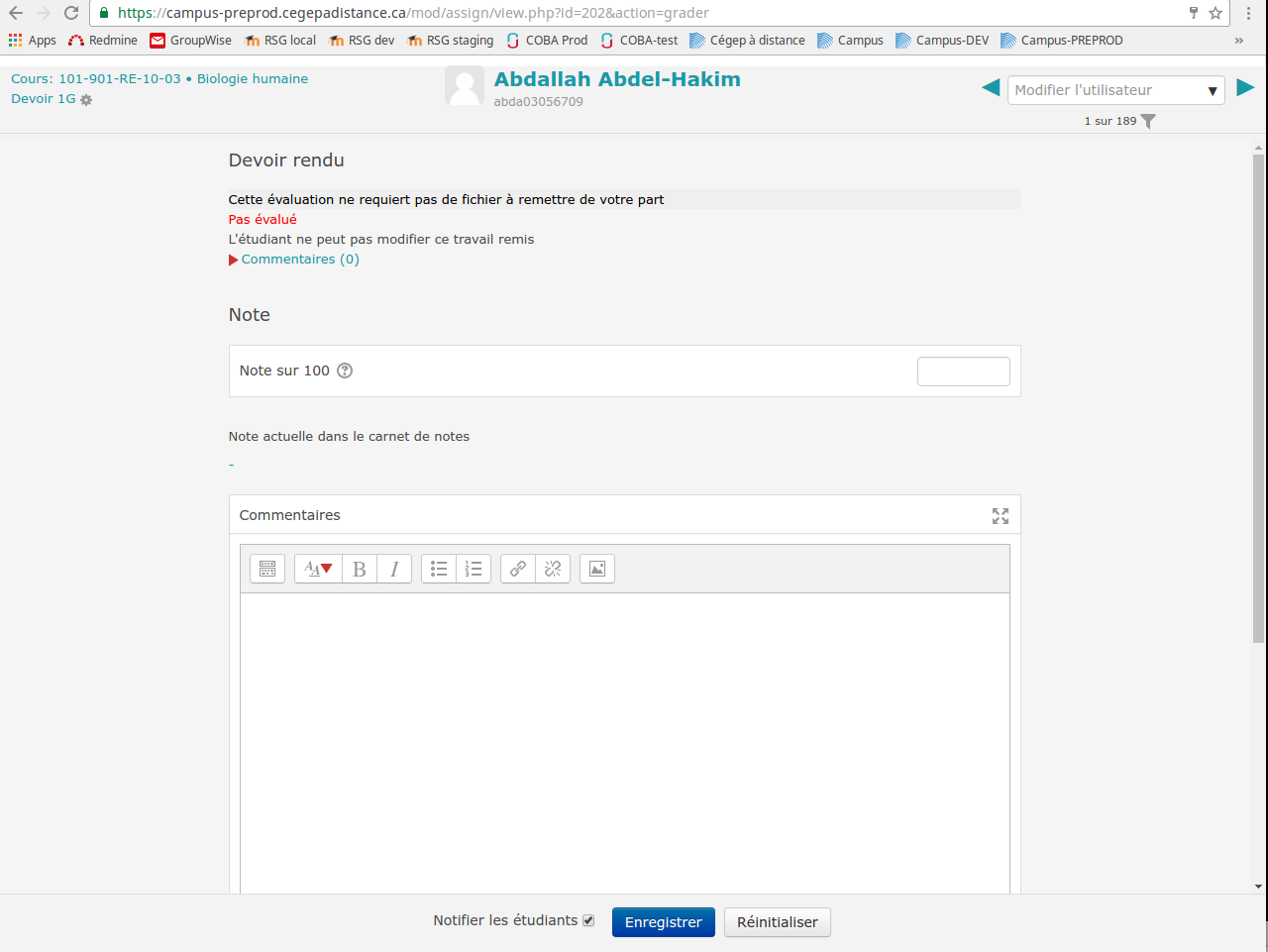Open the Note sur 100 help icon

tap(345, 370)
